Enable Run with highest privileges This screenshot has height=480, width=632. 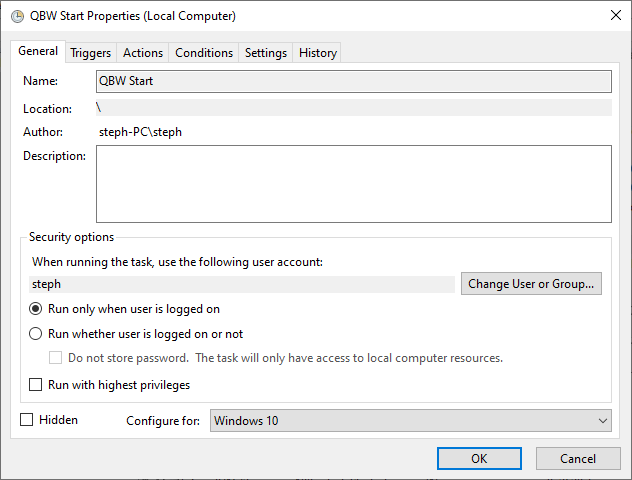(36, 385)
